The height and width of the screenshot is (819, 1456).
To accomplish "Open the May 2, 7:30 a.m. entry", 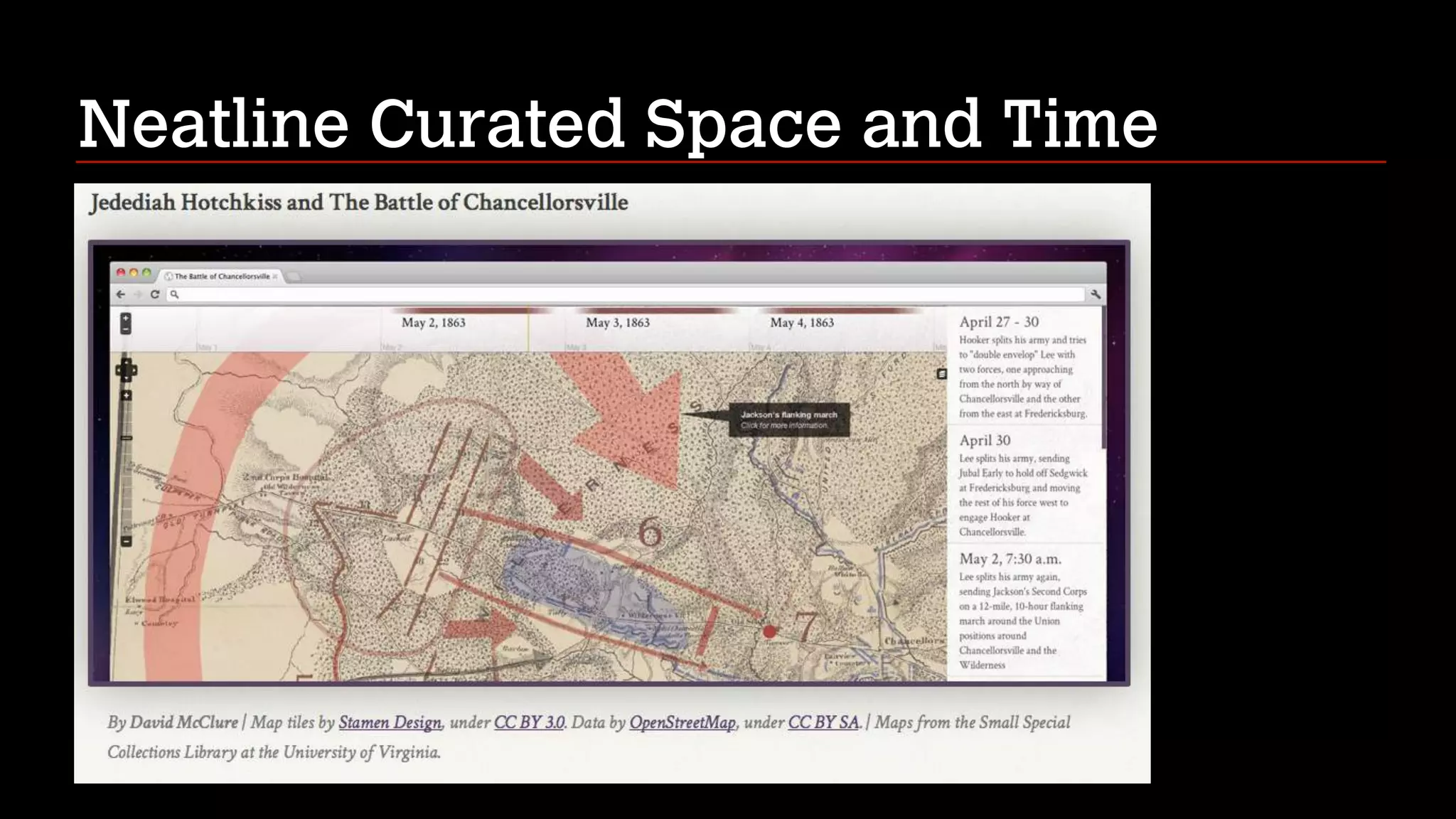I will (x=1024, y=610).
